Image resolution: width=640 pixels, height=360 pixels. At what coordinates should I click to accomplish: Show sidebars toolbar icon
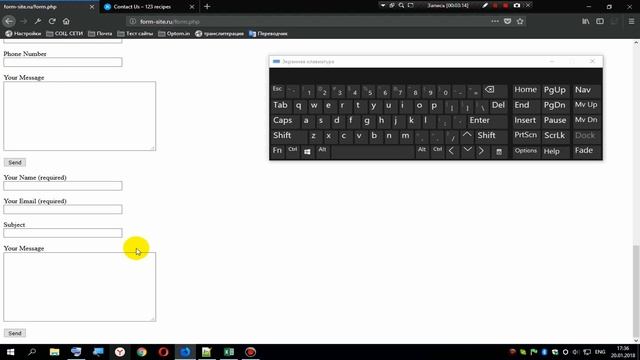pyautogui.click(x=600, y=21)
